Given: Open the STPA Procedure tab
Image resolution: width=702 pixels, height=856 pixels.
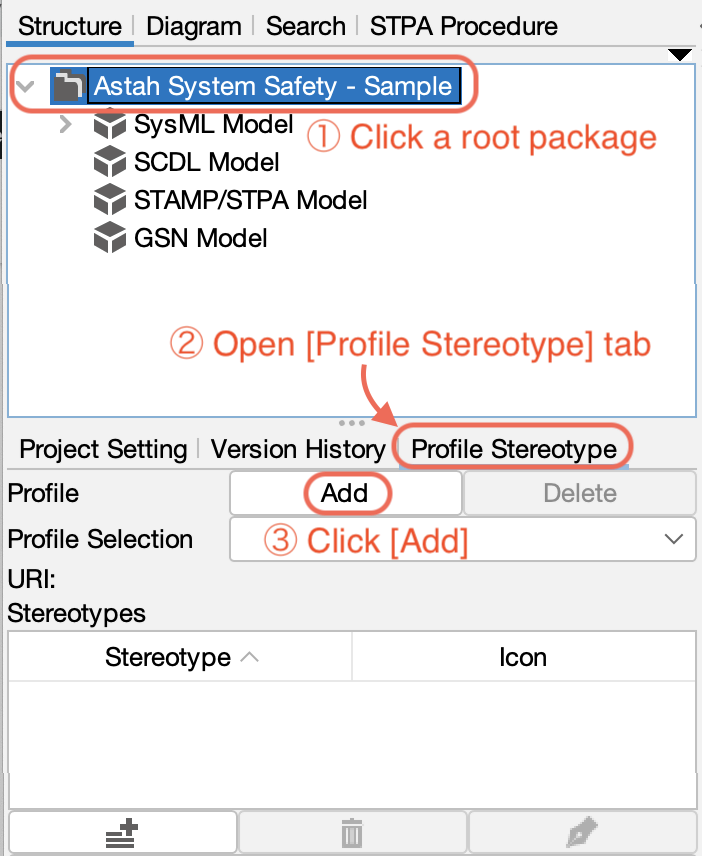Looking at the screenshot, I should 463,26.
